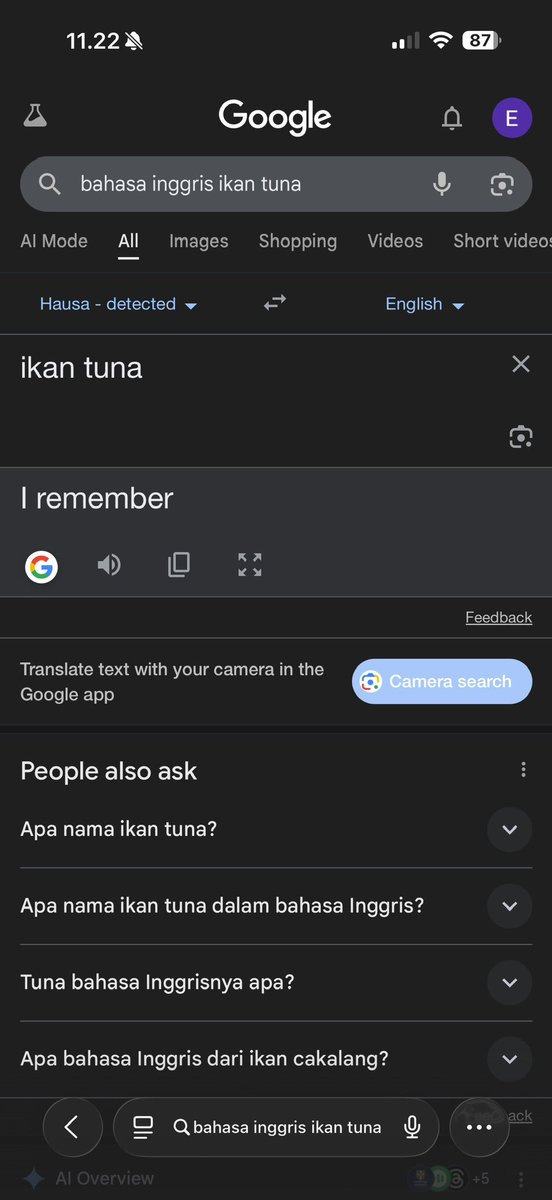Expand 'Tuna bahasa Inggrisnya apa?' question
This screenshot has width=552, height=1200.
click(276, 982)
